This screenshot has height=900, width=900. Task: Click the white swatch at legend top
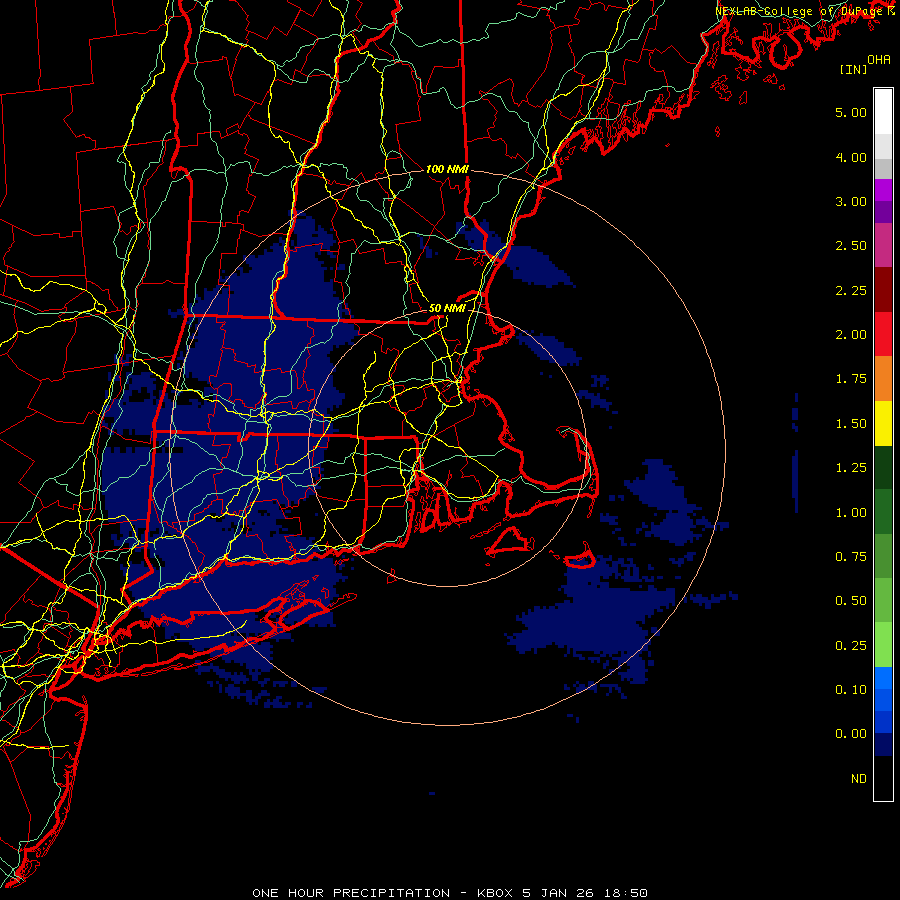(x=883, y=111)
